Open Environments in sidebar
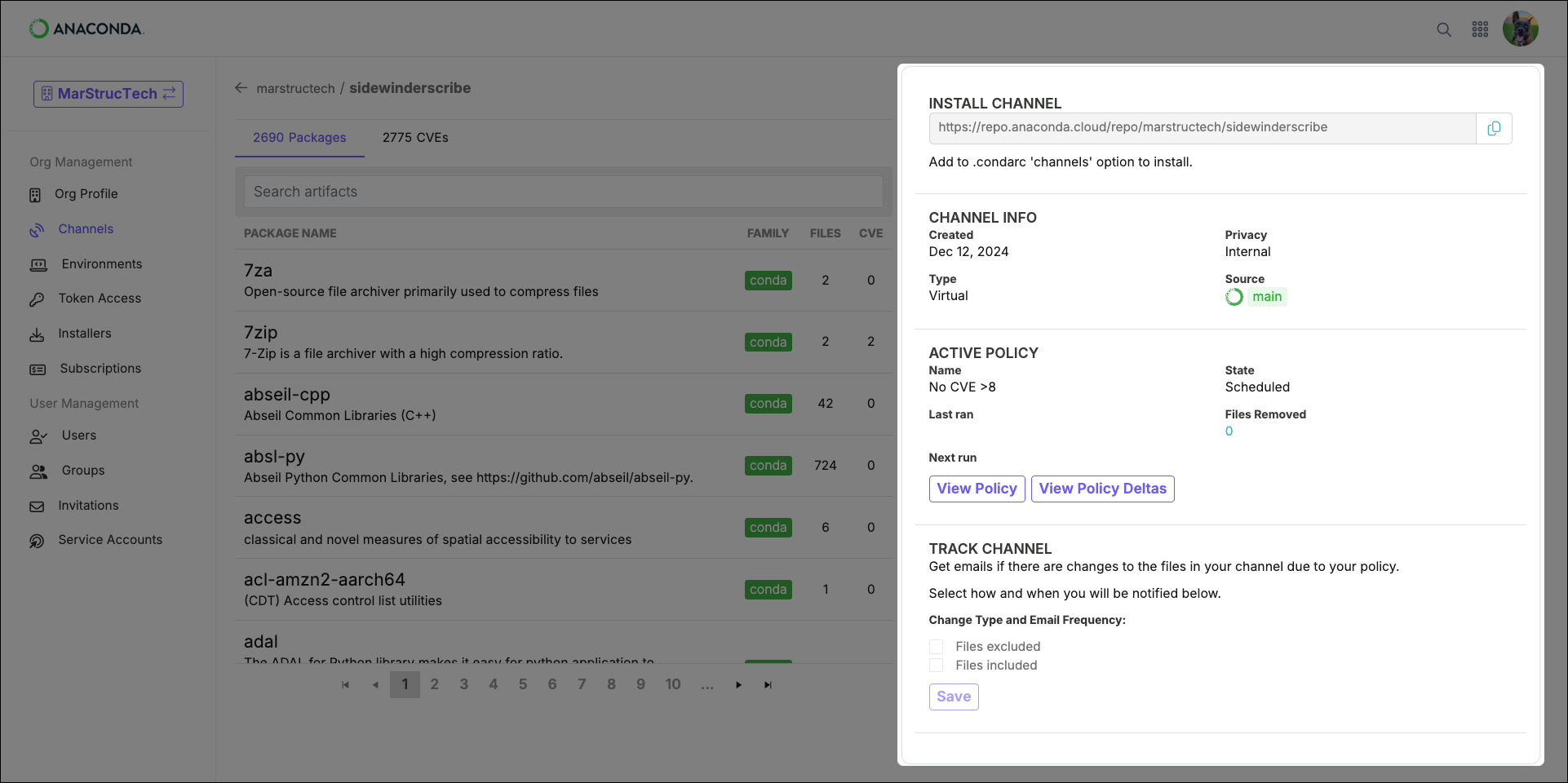The width and height of the screenshot is (1568, 783). click(x=102, y=264)
